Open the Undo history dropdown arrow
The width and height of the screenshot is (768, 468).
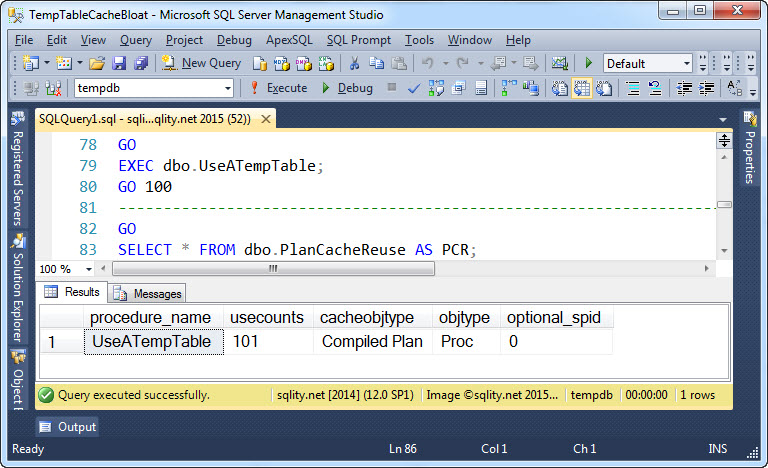click(x=445, y=63)
